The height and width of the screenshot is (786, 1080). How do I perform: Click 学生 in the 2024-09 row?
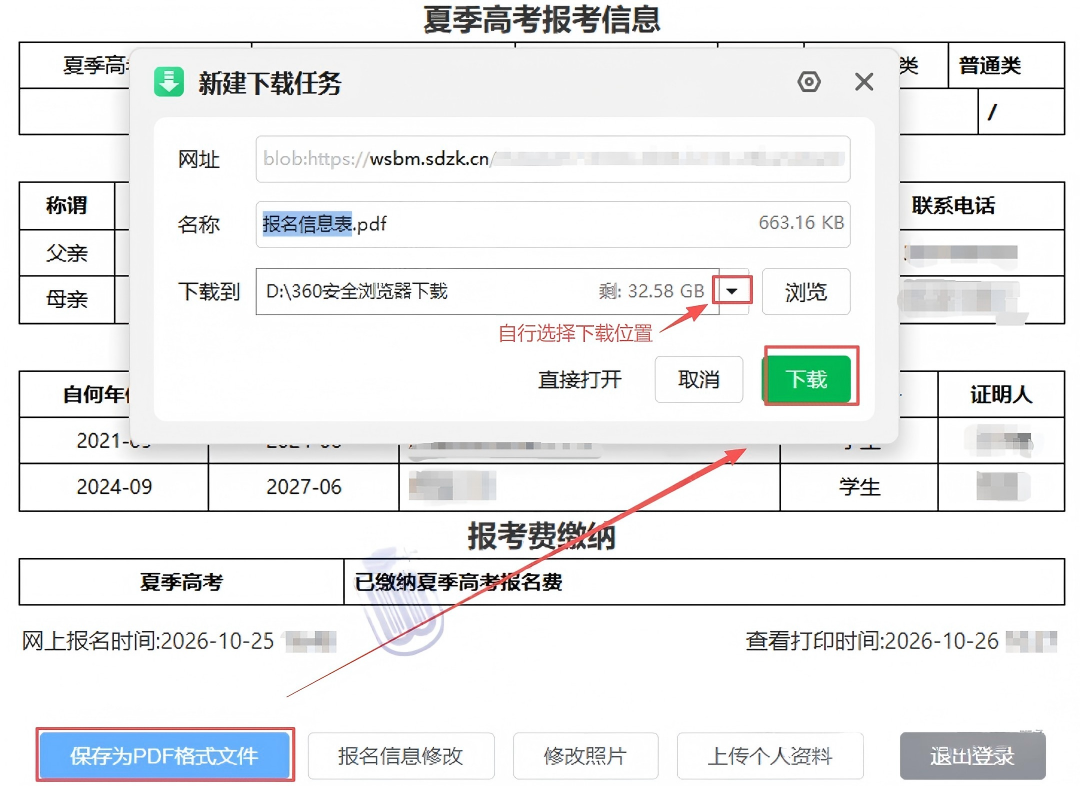[860, 487]
